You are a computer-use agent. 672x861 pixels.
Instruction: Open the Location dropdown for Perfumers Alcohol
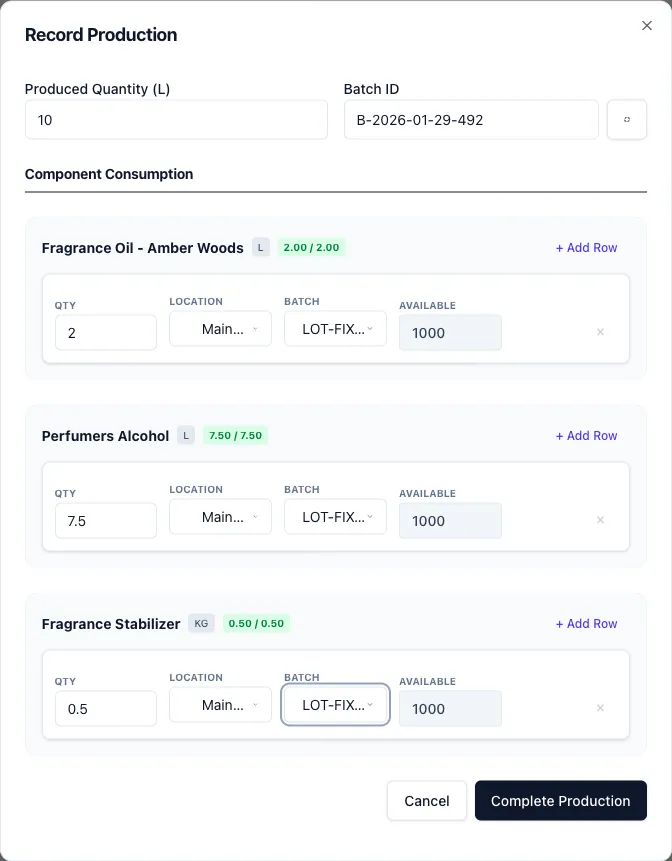[220, 516]
